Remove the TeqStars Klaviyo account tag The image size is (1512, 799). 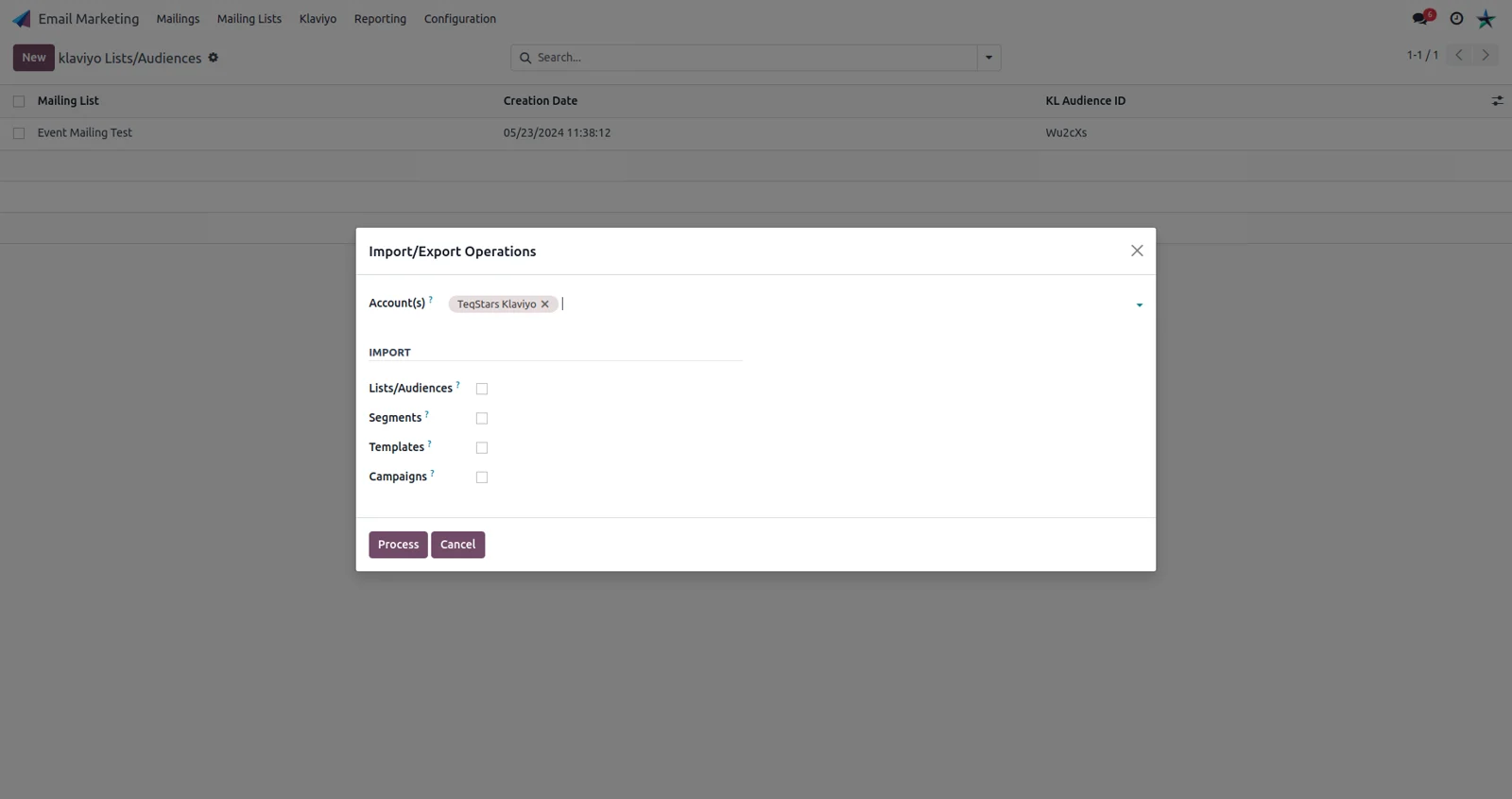tap(545, 304)
